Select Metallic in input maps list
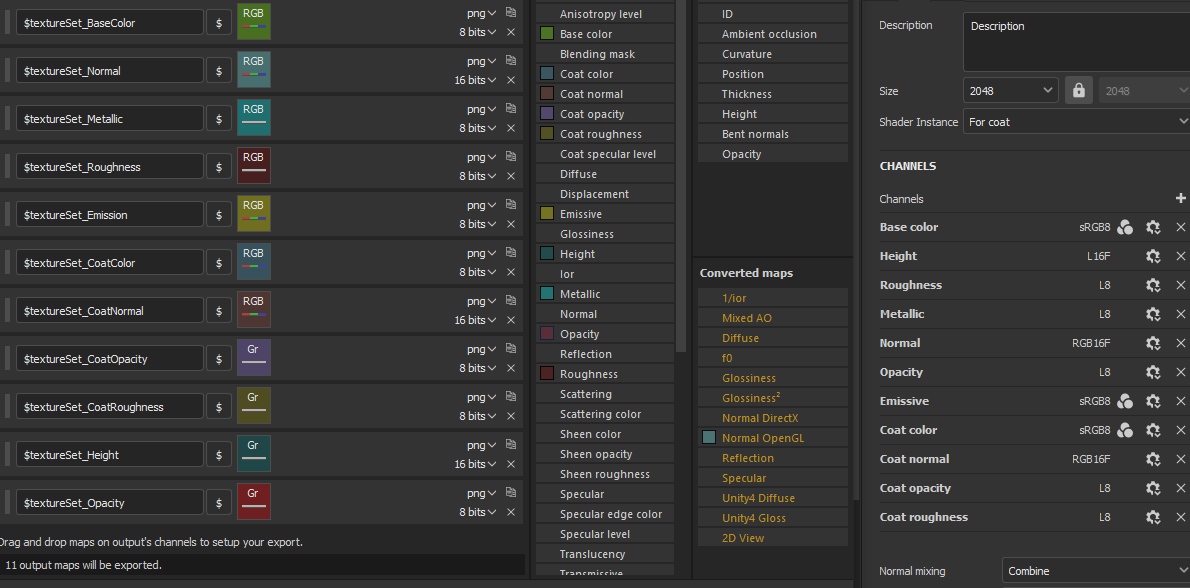Screen dimensions: 1190x588 coord(605,294)
